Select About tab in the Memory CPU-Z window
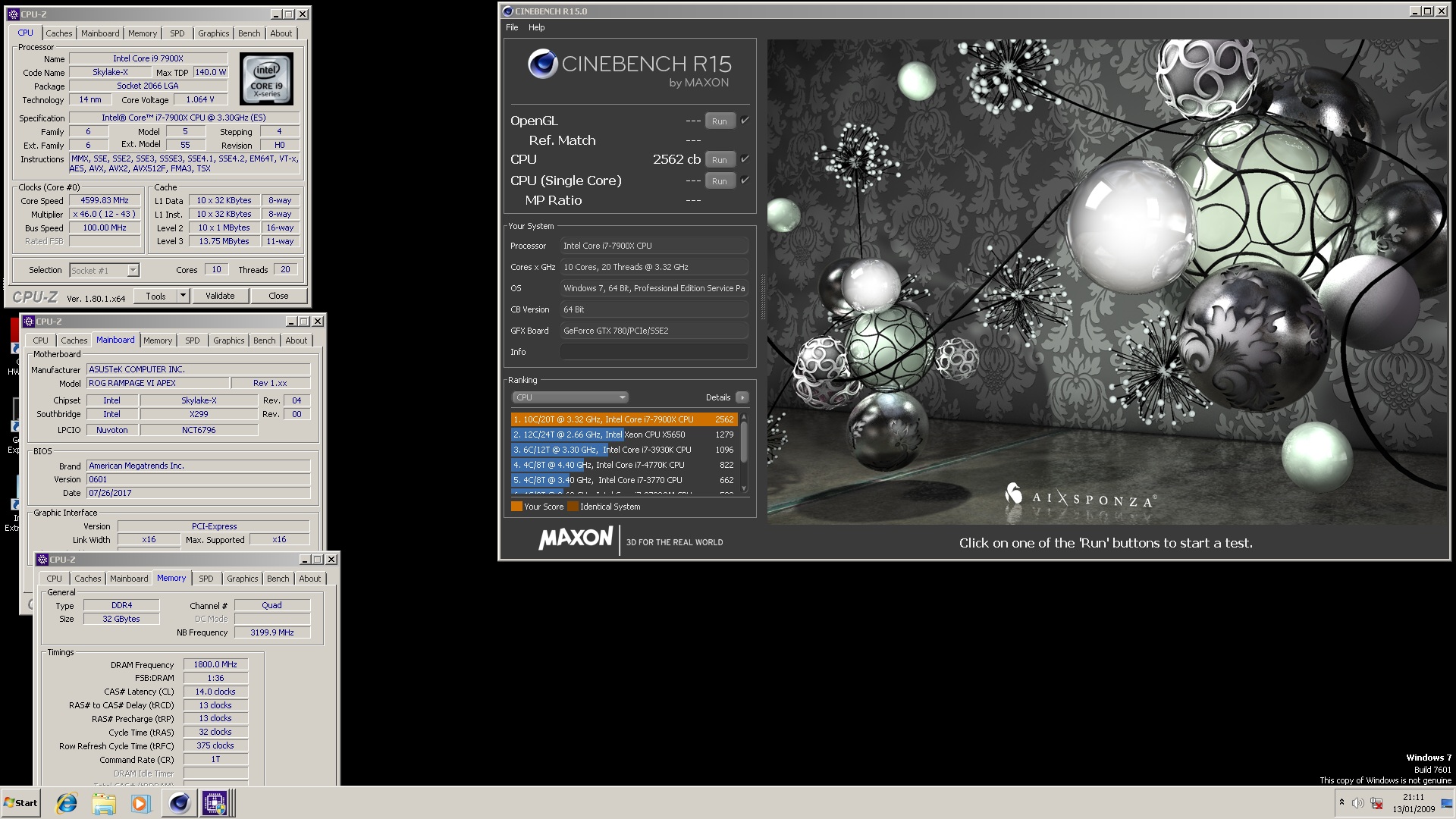 click(x=309, y=579)
